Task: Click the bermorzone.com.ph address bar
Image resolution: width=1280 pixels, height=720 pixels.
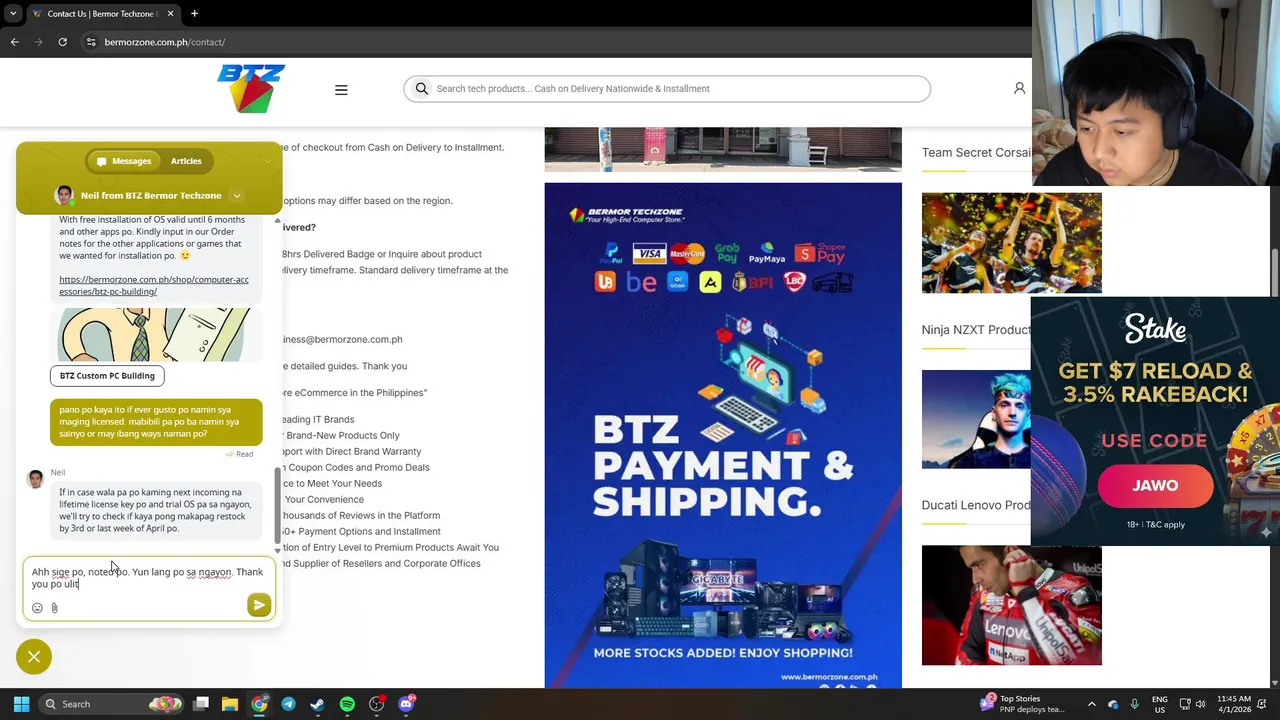Action: point(165,42)
